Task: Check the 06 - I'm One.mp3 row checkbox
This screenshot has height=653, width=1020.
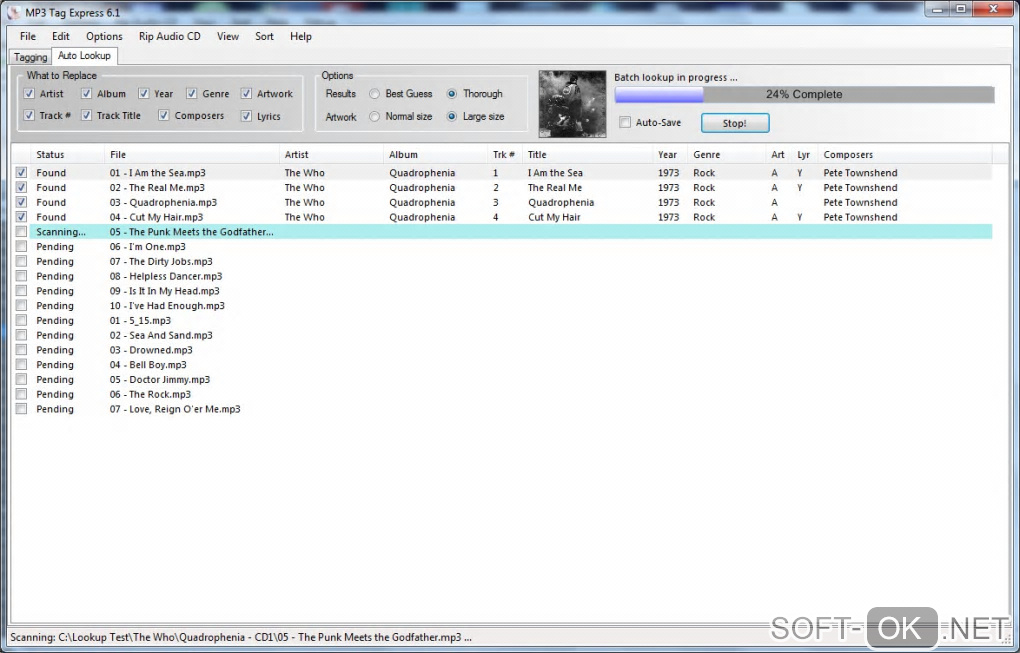Action: tap(21, 247)
